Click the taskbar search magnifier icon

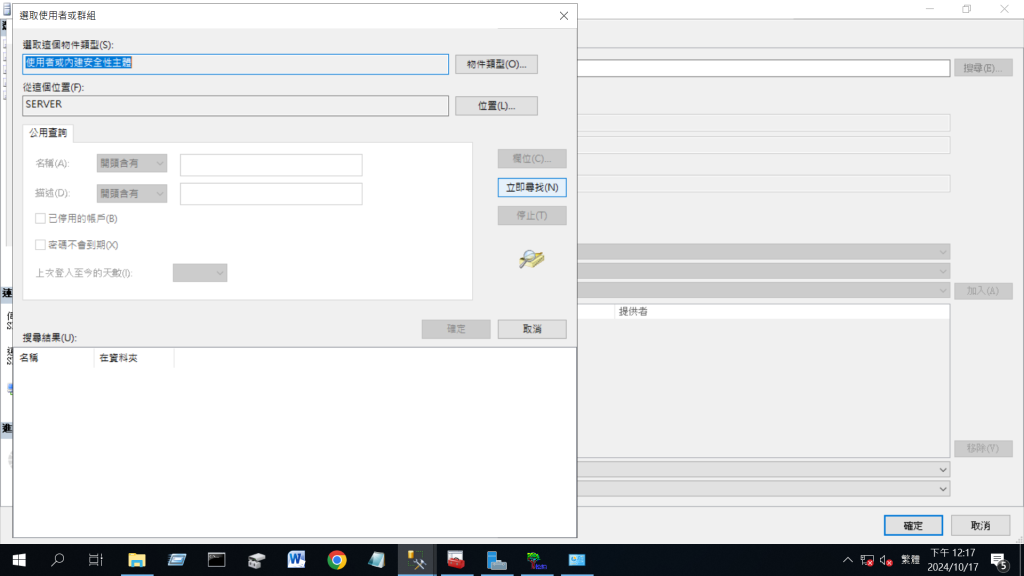click(57, 560)
